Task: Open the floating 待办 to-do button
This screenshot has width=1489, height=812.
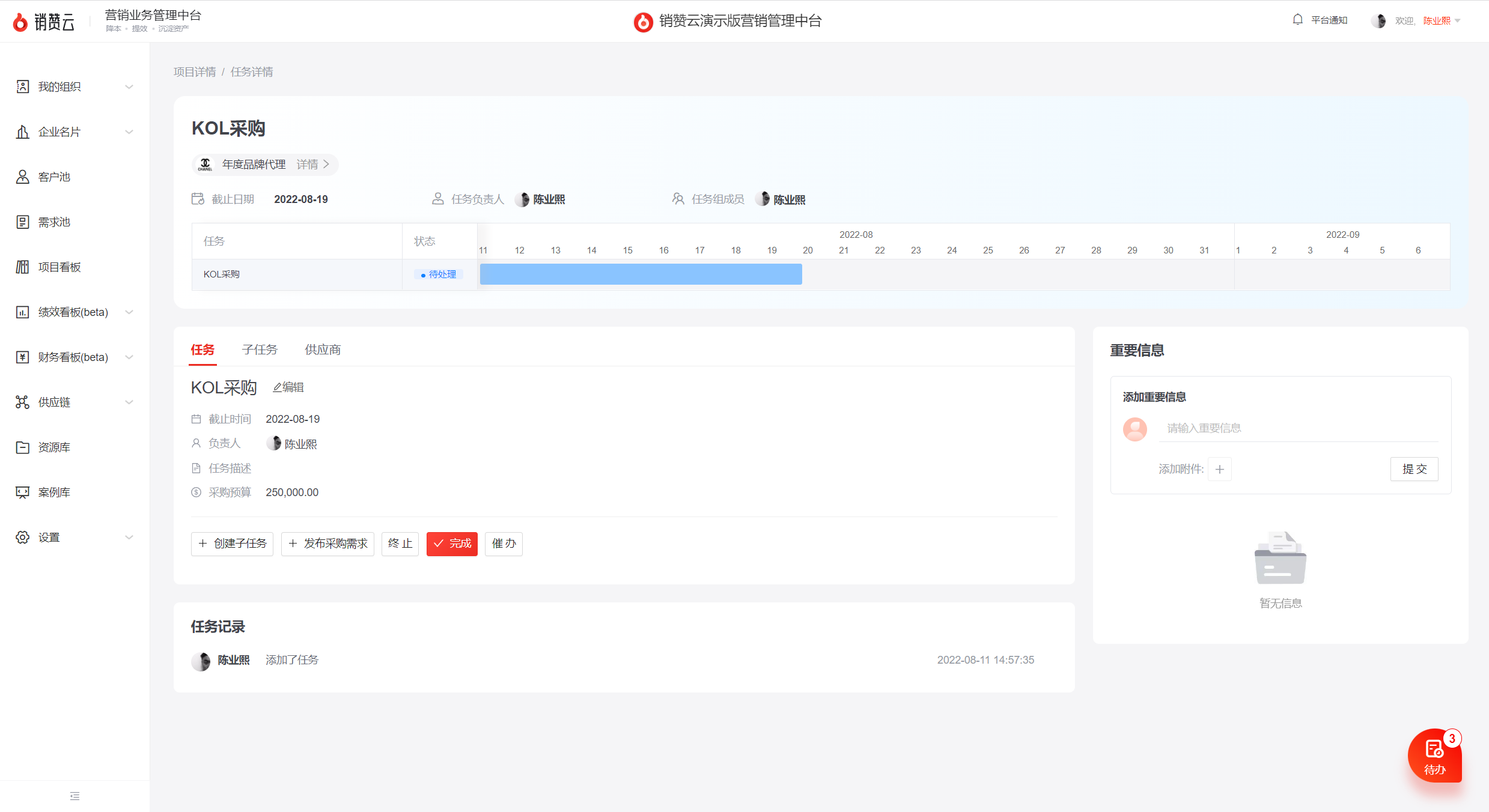Action: click(x=1434, y=756)
